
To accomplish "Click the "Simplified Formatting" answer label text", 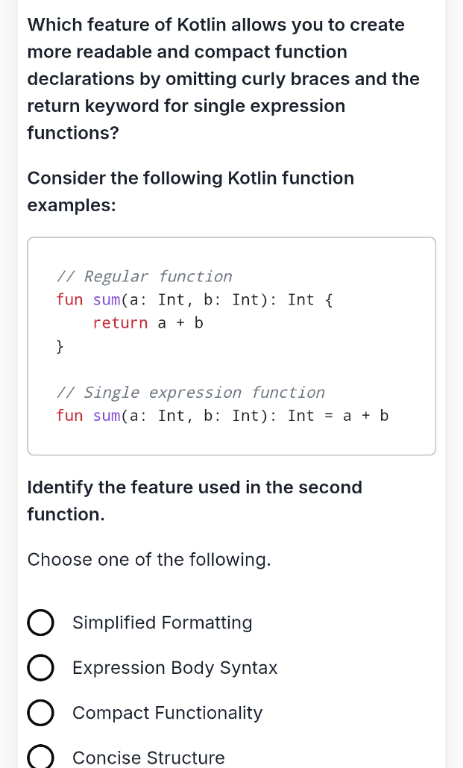I will (162, 623).
